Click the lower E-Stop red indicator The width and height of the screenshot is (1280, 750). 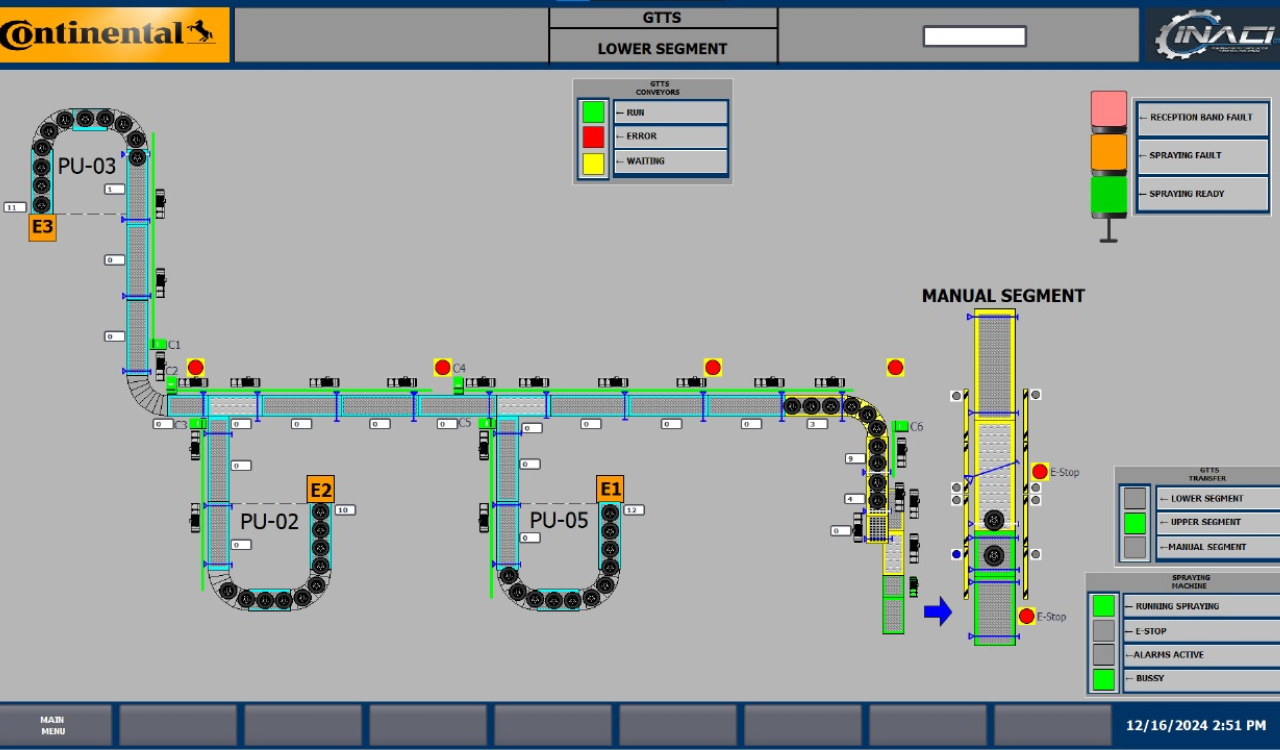point(1026,616)
